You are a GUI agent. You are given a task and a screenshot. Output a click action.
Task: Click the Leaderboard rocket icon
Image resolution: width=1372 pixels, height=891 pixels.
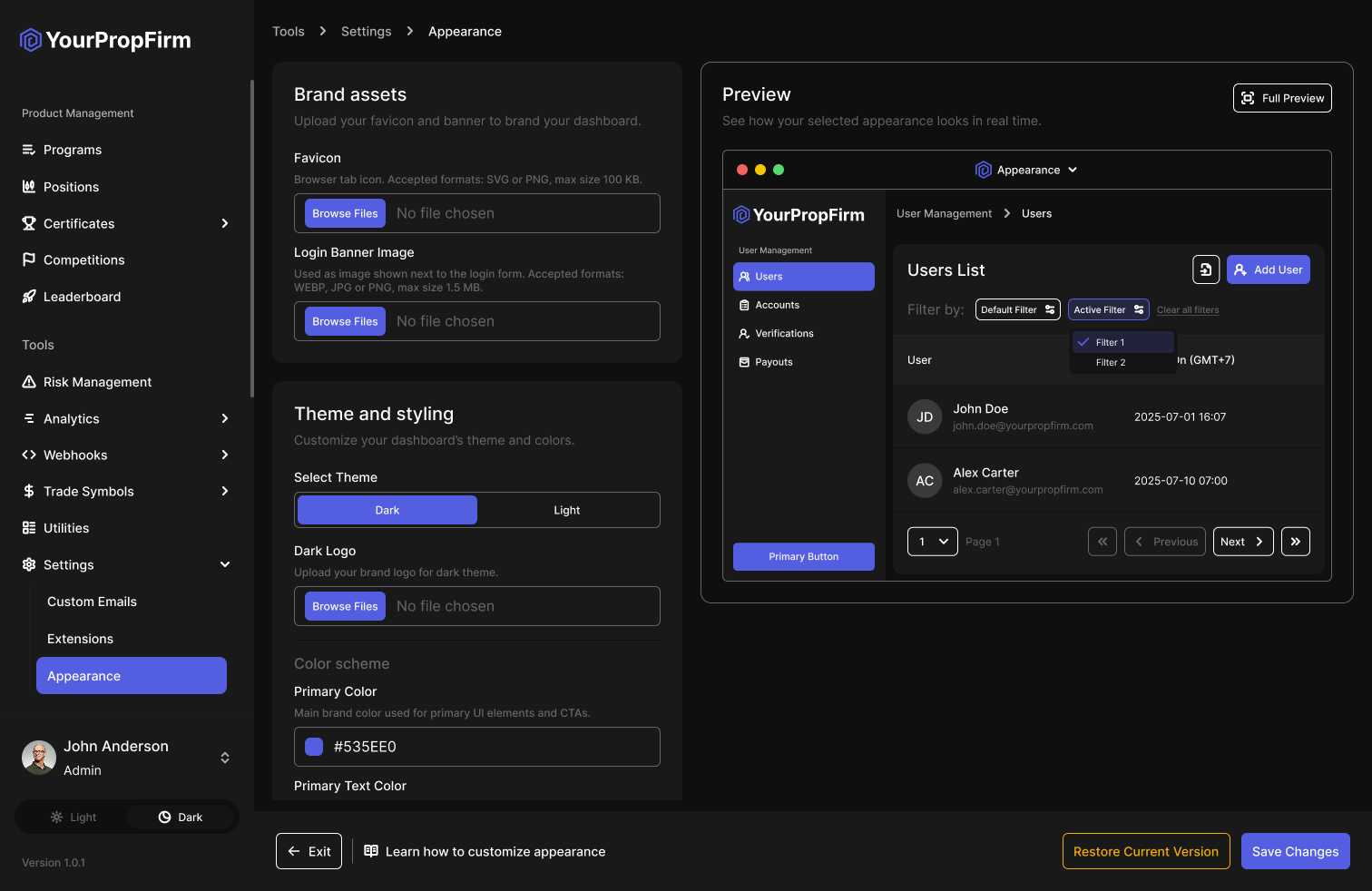29,297
